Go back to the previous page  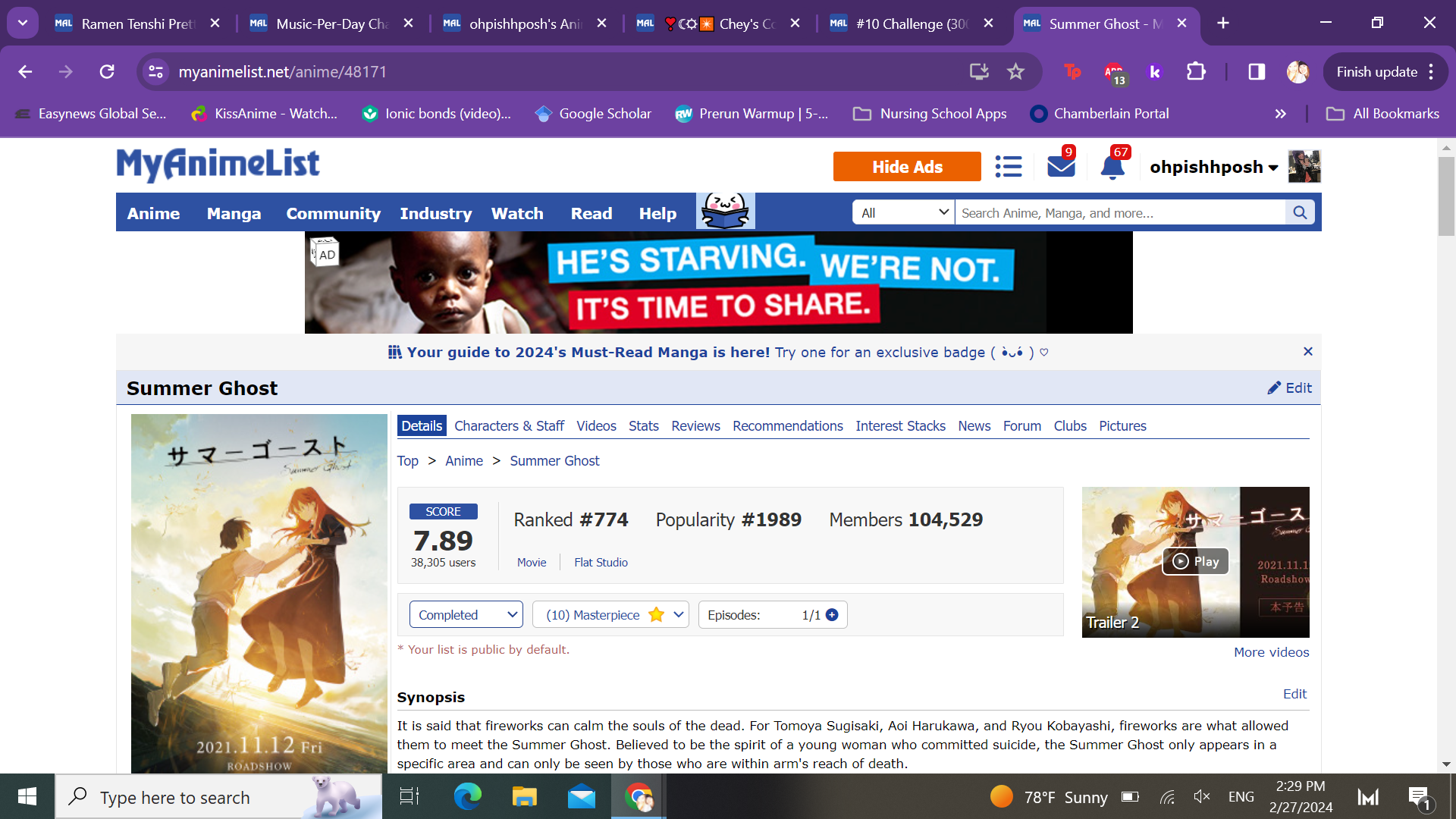coord(25,72)
